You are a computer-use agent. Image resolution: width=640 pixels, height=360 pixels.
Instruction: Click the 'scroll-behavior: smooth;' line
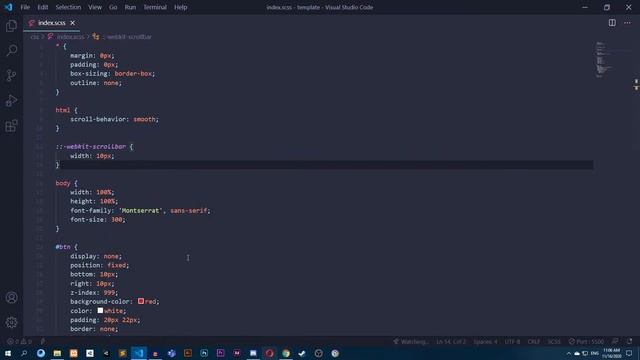pyautogui.click(x=114, y=119)
